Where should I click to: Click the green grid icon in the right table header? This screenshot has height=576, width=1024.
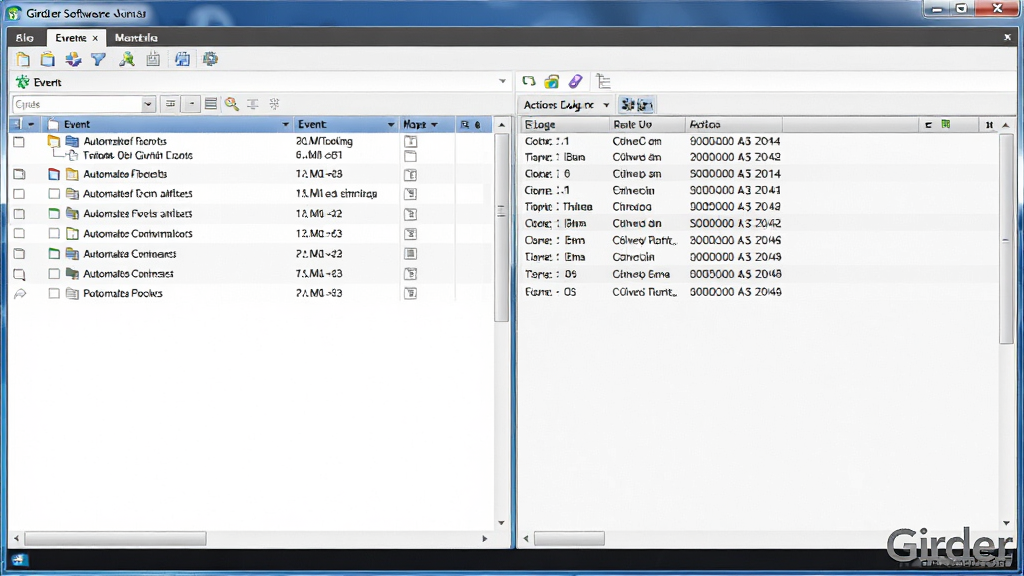pyautogui.click(x=946, y=124)
